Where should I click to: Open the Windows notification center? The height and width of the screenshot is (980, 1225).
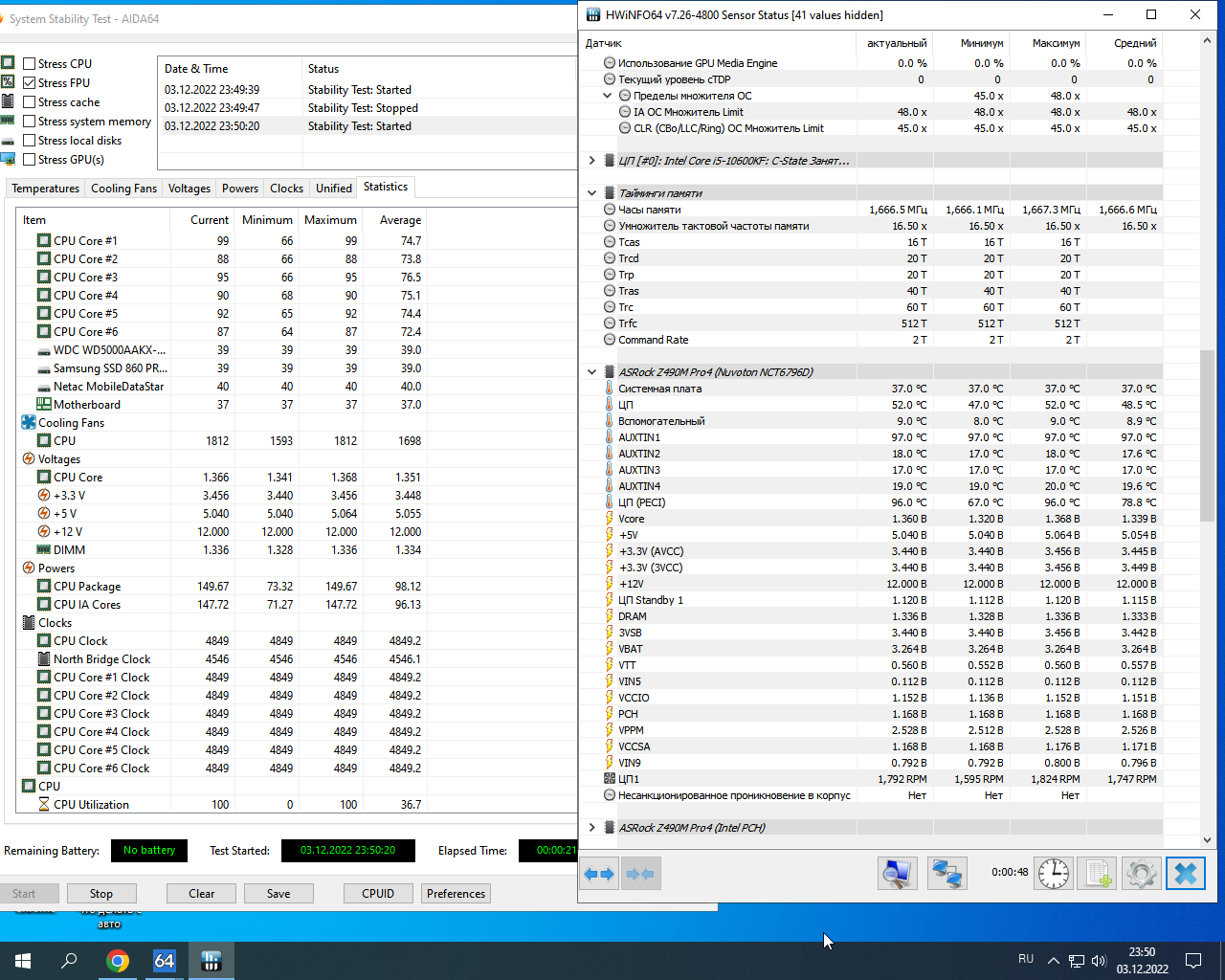(1193, 961)
